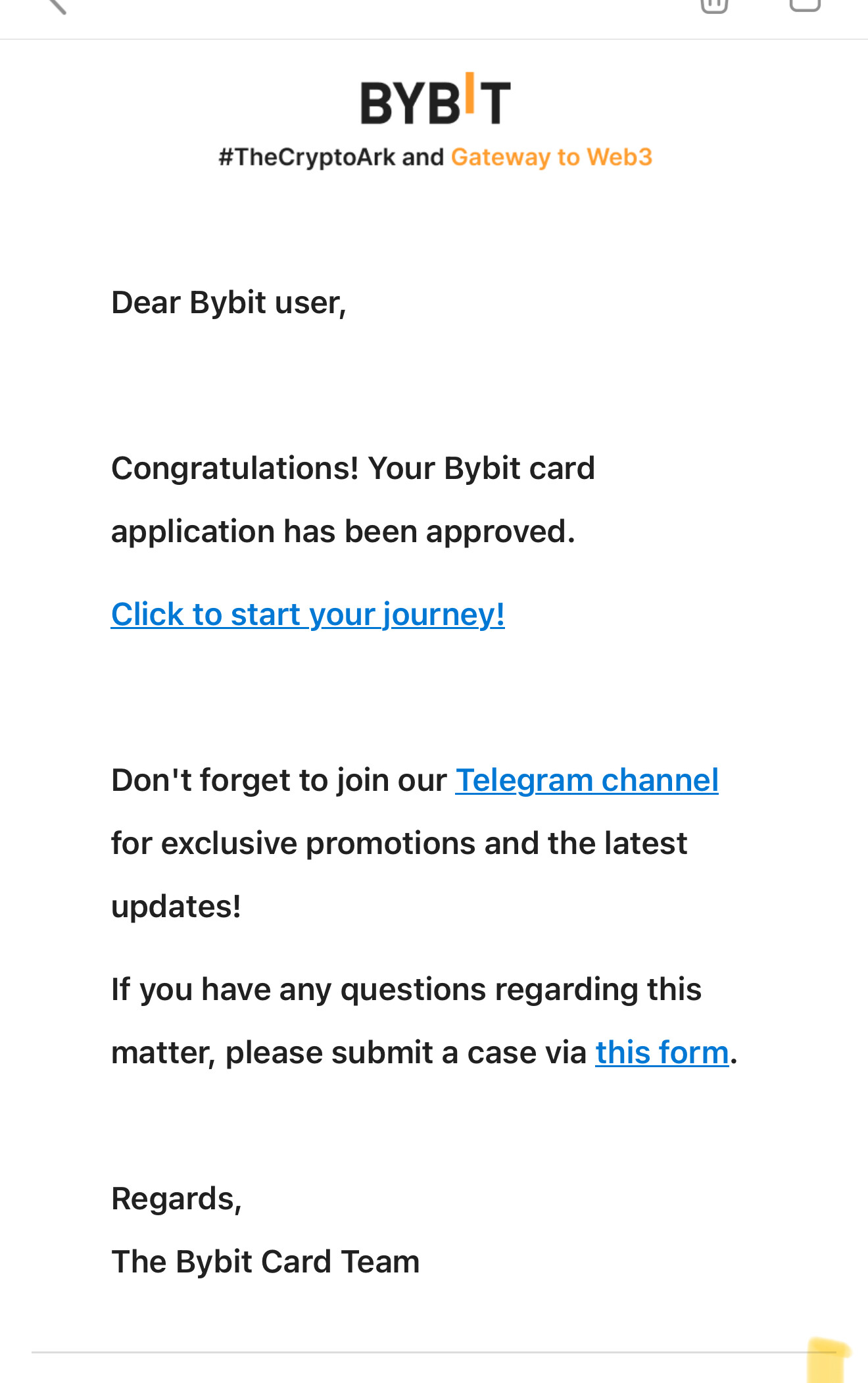Tap the 'application has been approved.' line

pyautogui.click(x=343, y=532)
